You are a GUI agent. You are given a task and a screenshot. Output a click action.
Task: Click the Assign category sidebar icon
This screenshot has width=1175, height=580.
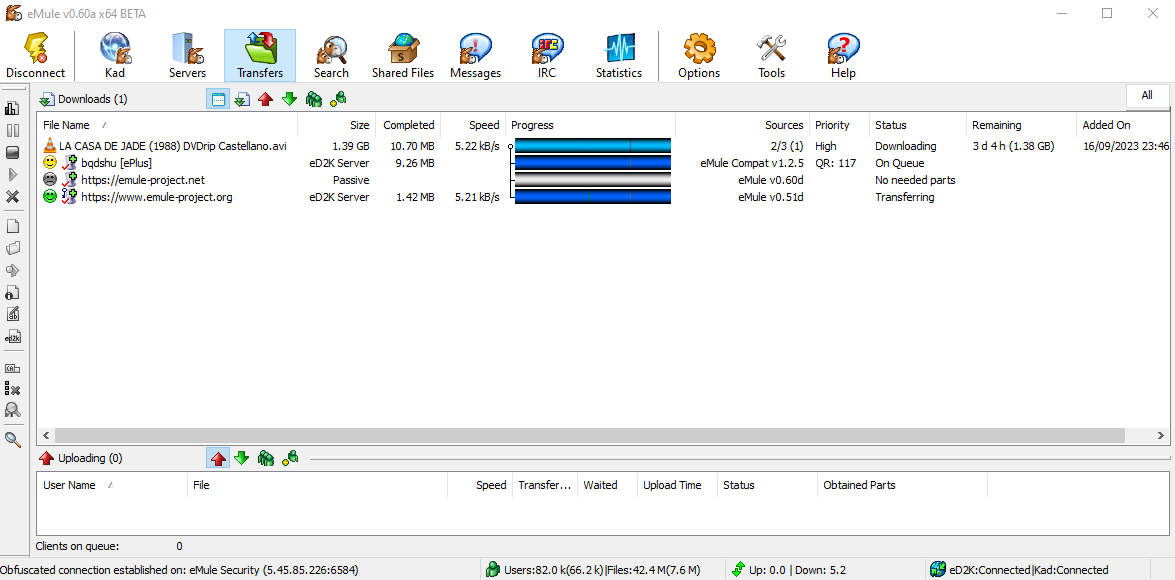13,367
